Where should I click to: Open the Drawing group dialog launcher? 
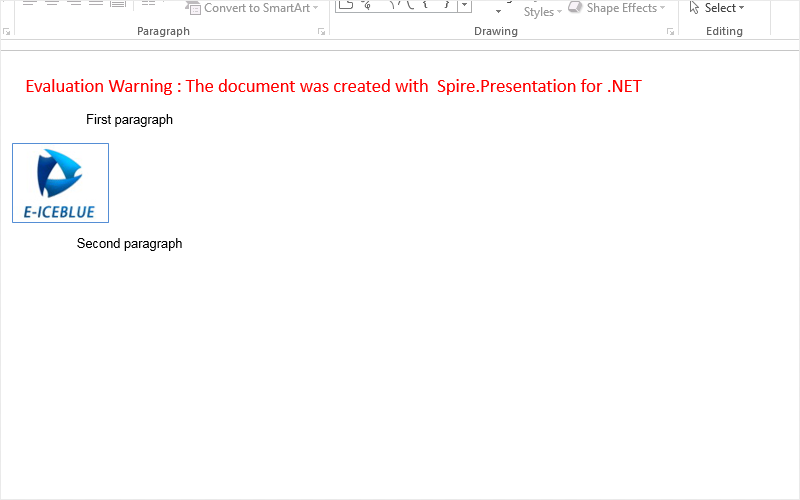point(670,32)
